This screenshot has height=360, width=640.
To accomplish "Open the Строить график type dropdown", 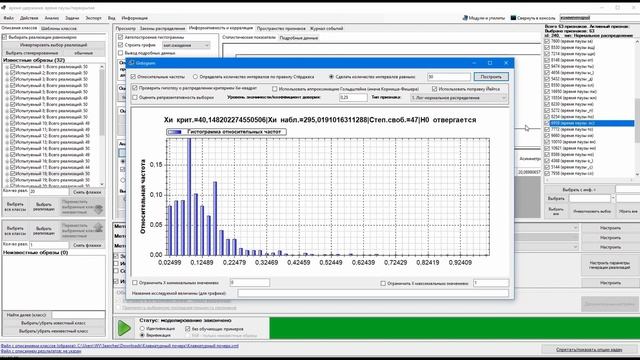I will tap(186, 45).
